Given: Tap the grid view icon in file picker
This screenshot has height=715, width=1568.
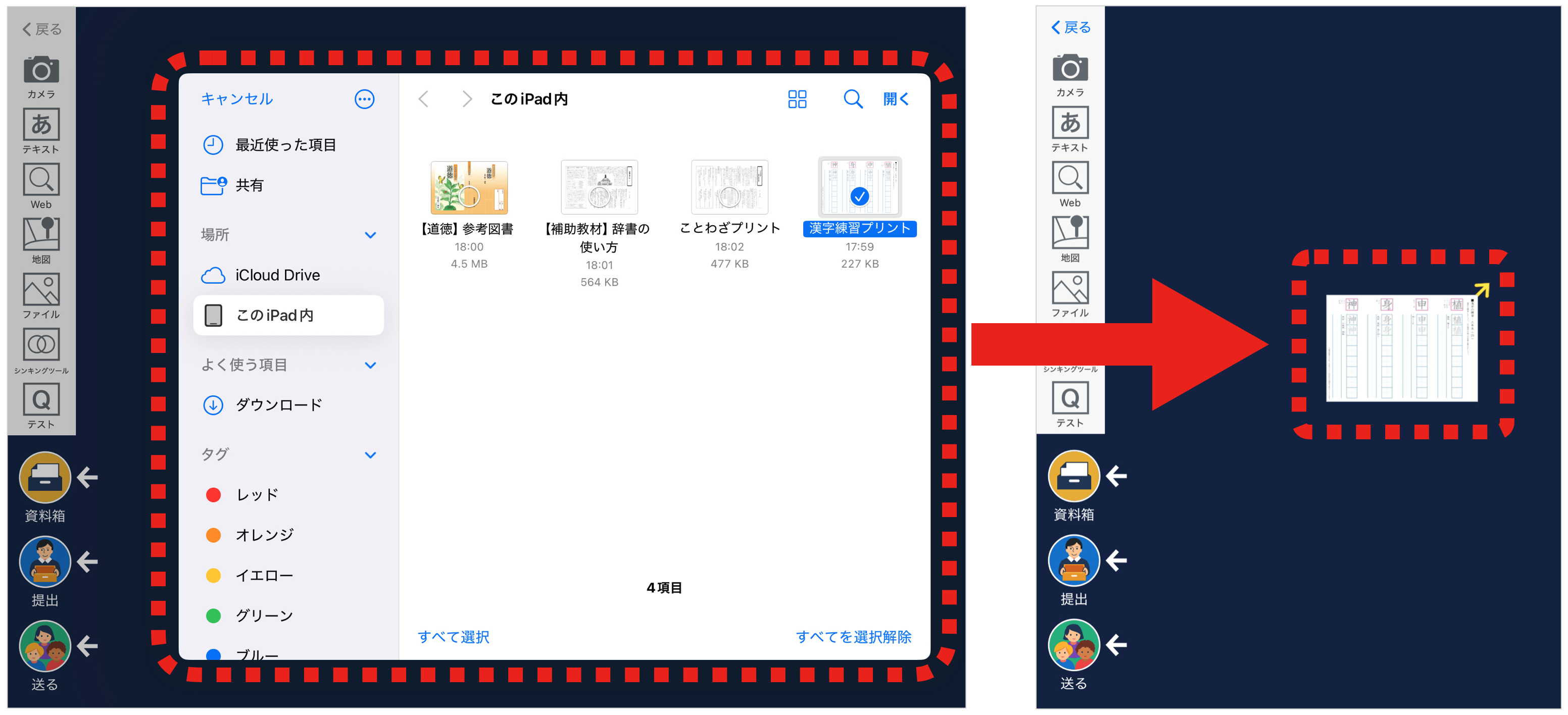Looking at the screenshot, I should click(797, 99).
